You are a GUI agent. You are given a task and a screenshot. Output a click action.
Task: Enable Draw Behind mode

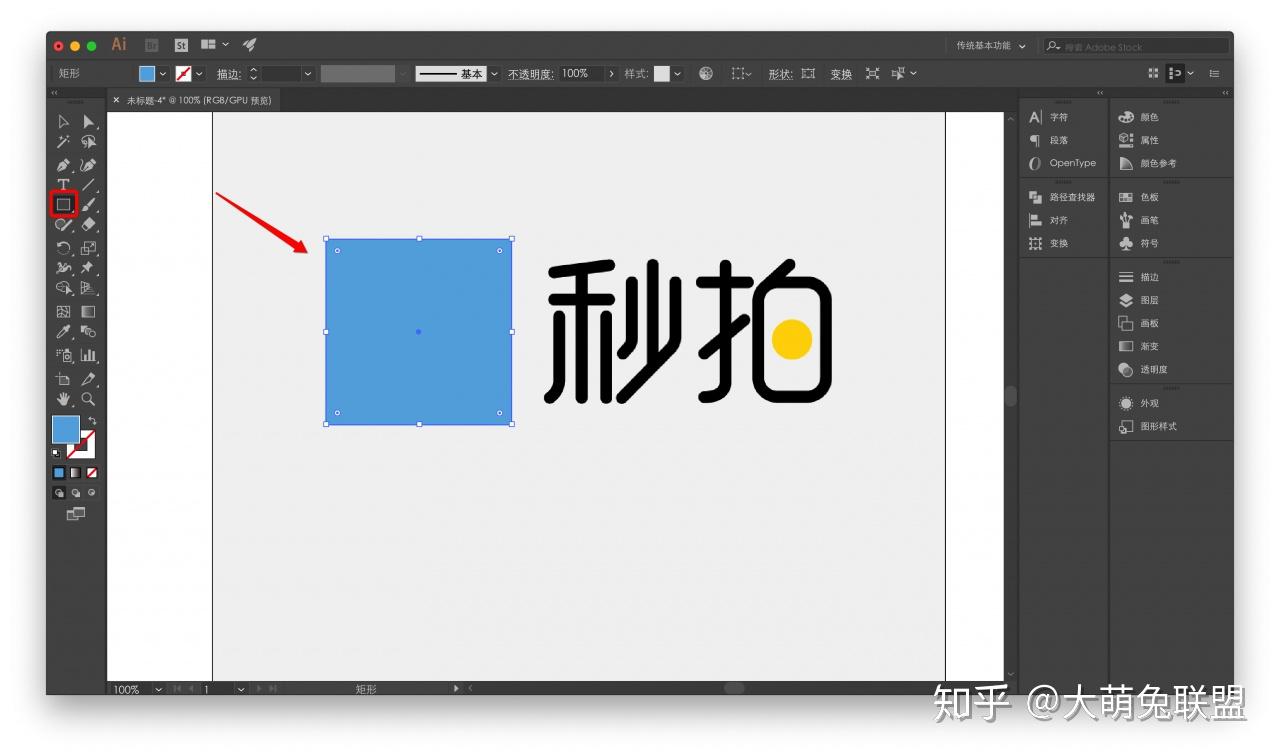coord(75,492)
